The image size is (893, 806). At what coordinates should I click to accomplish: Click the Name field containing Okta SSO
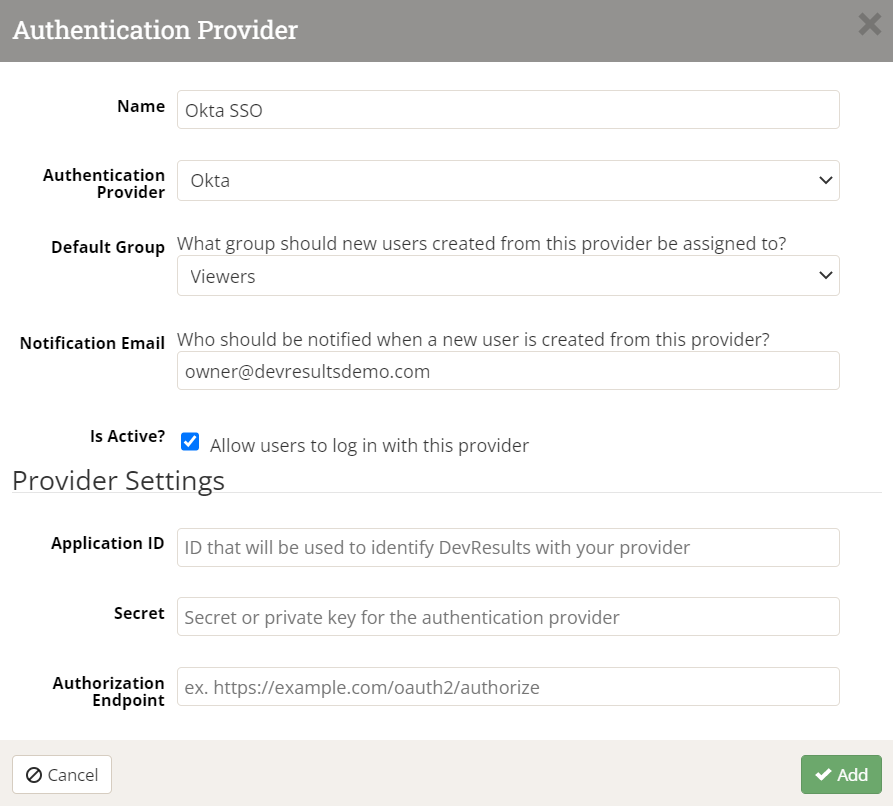(508, 109)
